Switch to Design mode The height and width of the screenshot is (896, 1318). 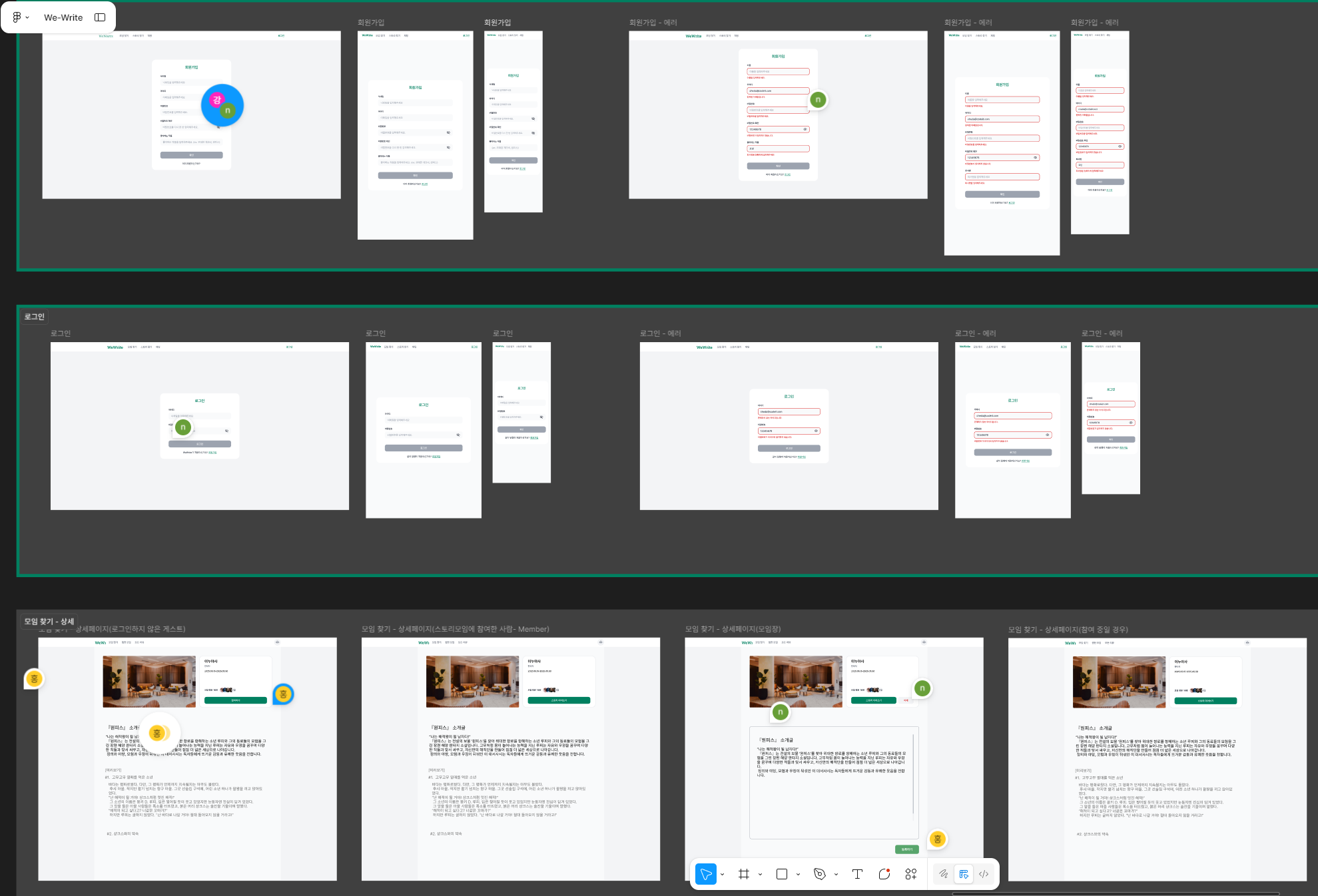tap(964, 874)
